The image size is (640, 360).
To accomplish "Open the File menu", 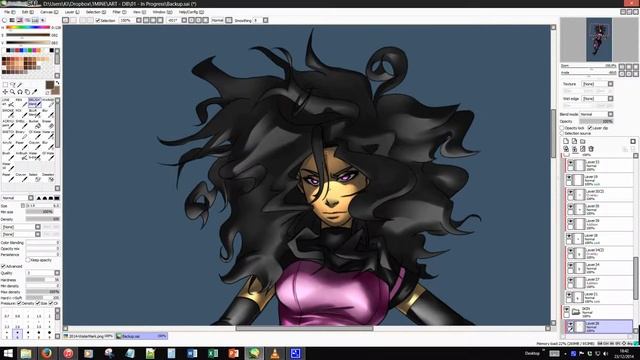I will [9, 12].
